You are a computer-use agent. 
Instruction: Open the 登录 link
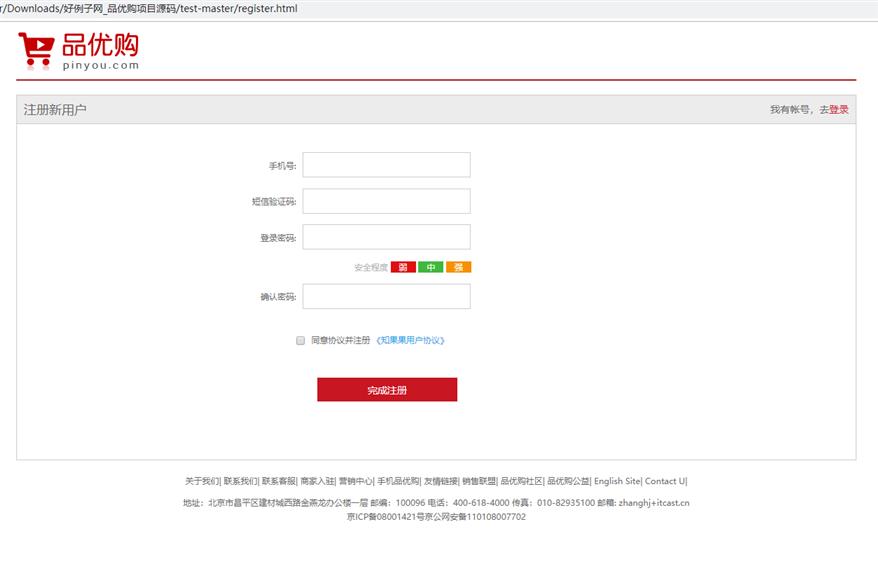838,110
